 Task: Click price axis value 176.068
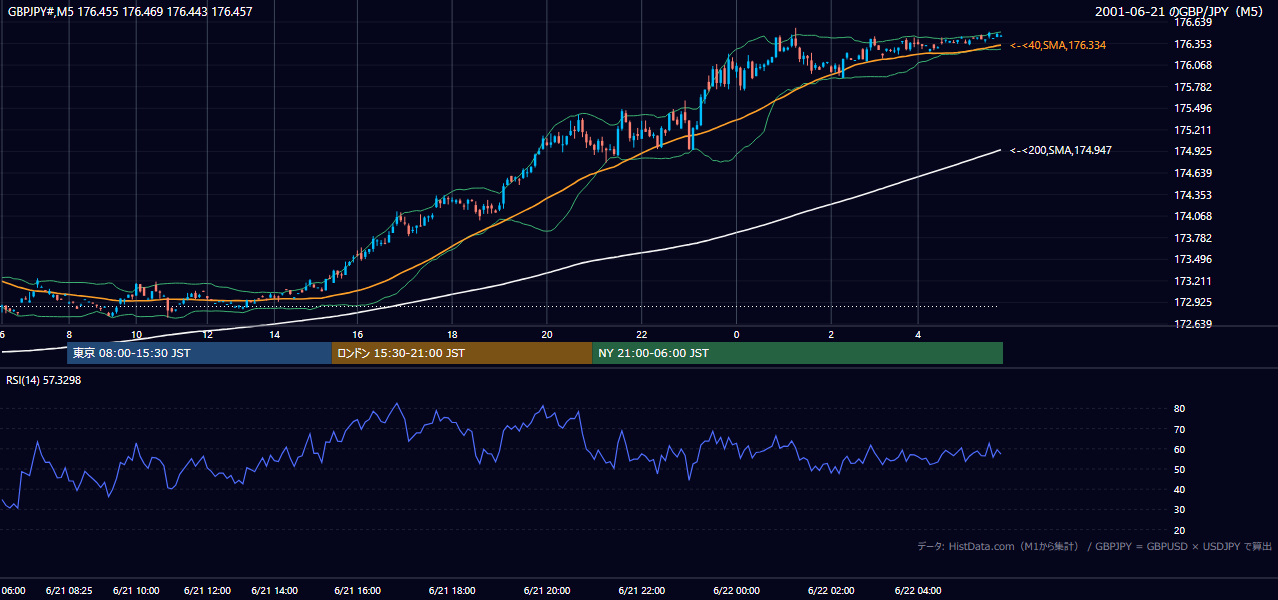[1193, 65]
